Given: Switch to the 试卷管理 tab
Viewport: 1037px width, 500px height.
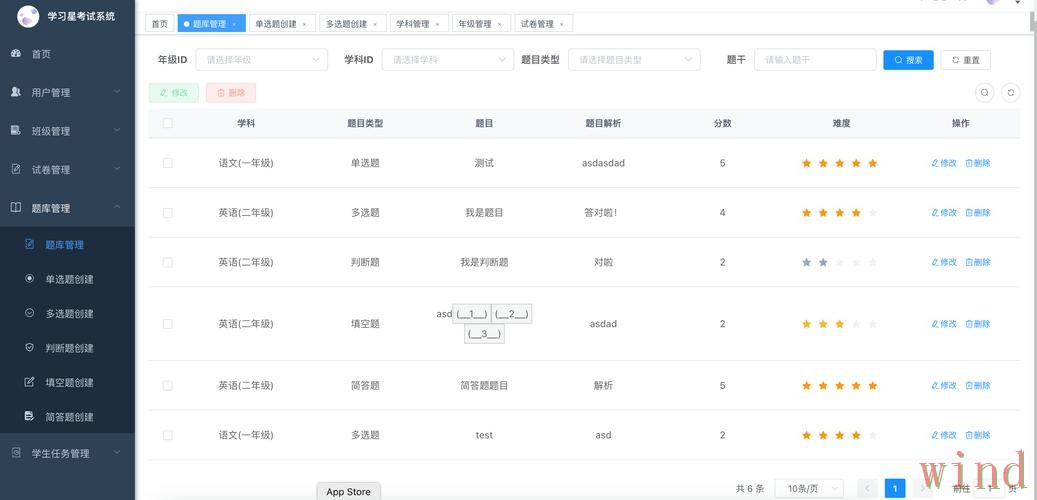Looking at the screenshot, I should click(537, 24).
